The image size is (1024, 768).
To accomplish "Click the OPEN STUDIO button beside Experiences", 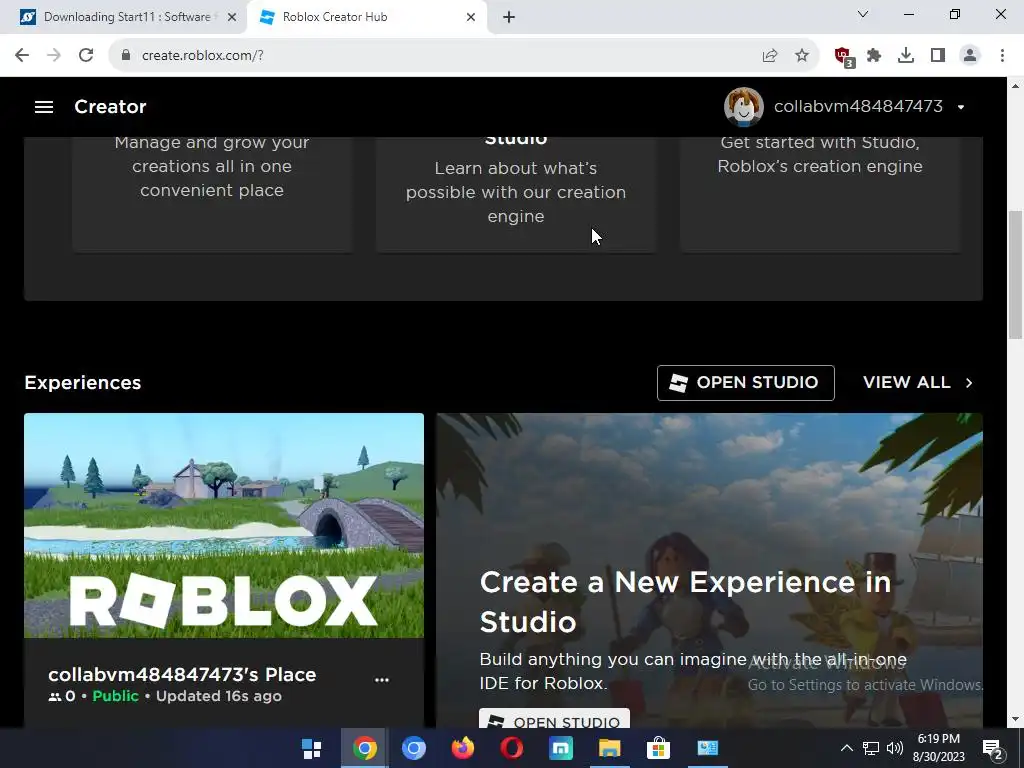I will [746, 383].
